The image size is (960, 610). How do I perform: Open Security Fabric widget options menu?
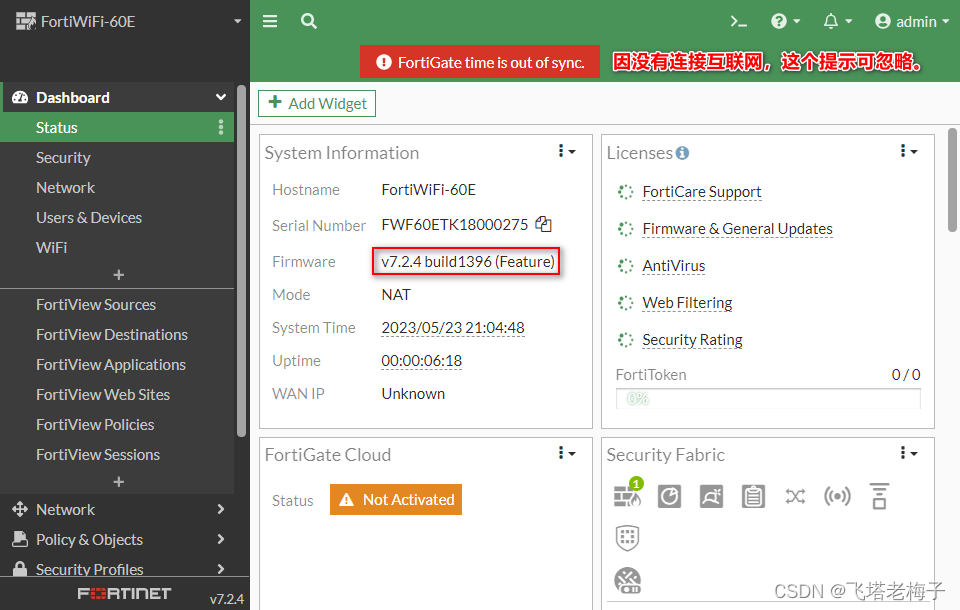point(909,453)
